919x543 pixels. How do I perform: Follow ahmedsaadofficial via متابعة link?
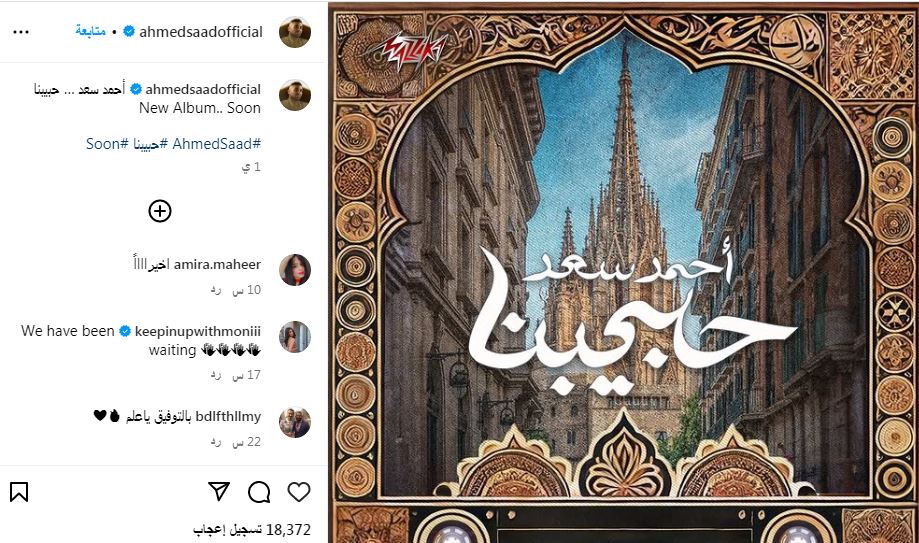click(x=90, y=31)
